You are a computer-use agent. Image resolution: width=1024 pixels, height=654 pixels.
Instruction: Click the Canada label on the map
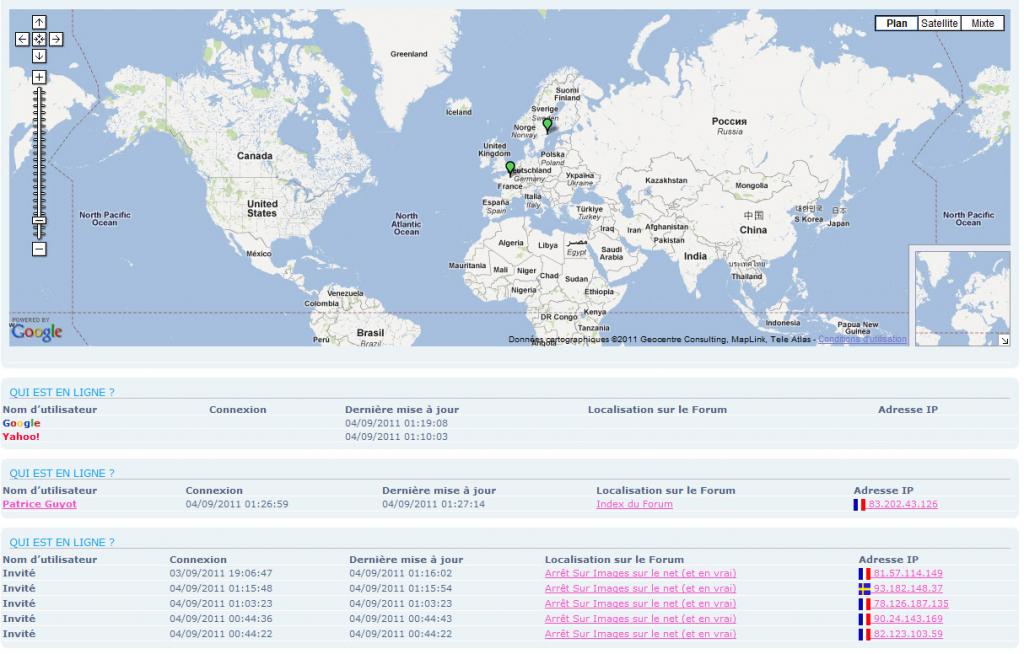pyautogui.click(x=255, y=156)
